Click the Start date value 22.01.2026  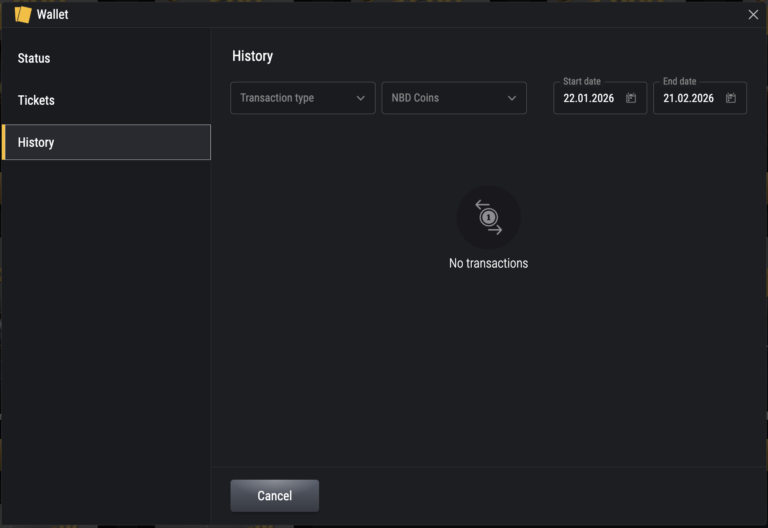(589, 98)
